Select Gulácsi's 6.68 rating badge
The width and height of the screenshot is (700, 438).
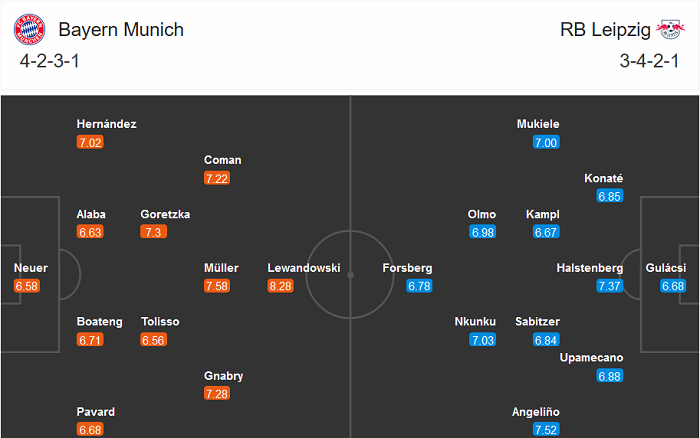coord(673,286)
